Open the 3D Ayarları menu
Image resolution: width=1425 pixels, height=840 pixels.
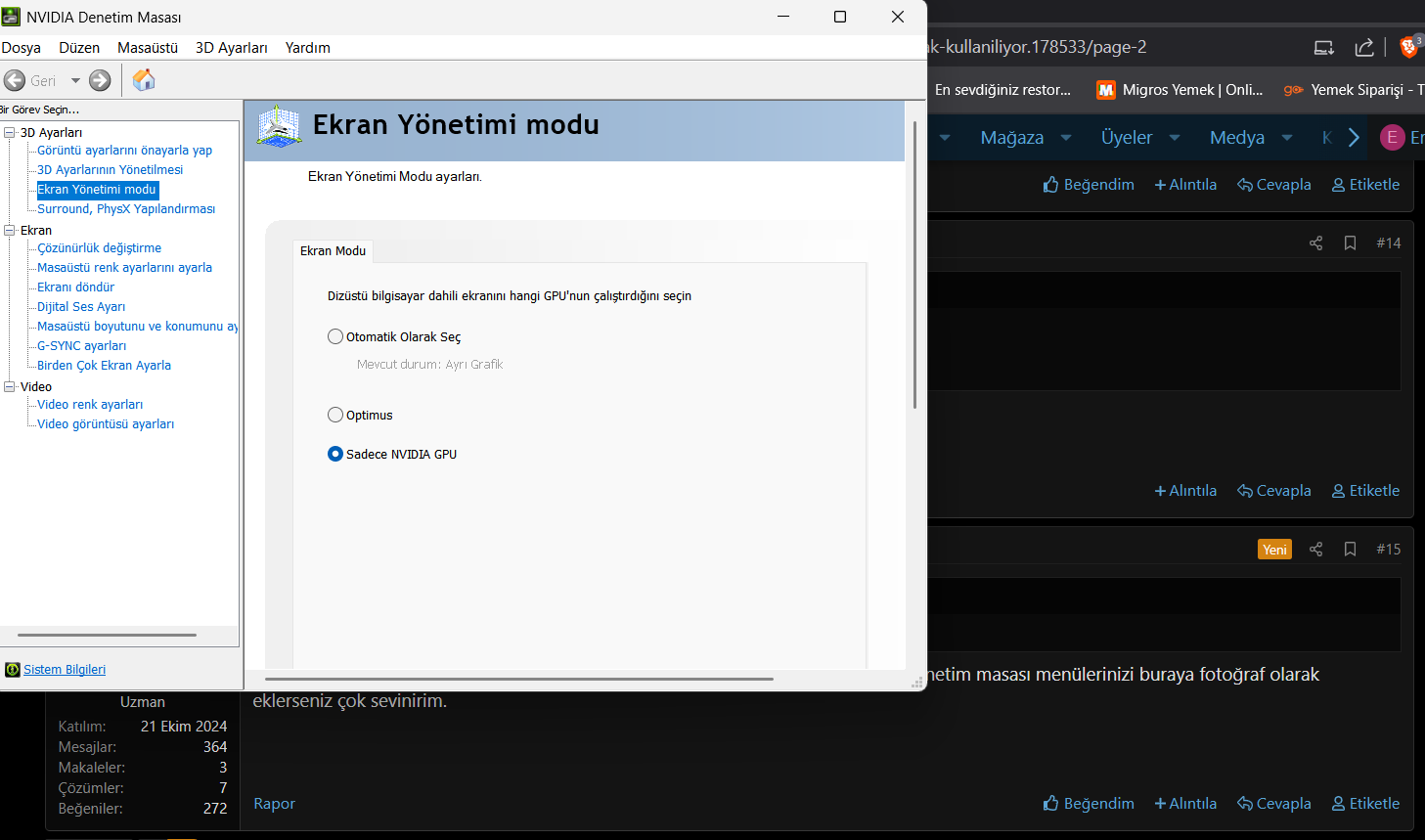[232, 48]
